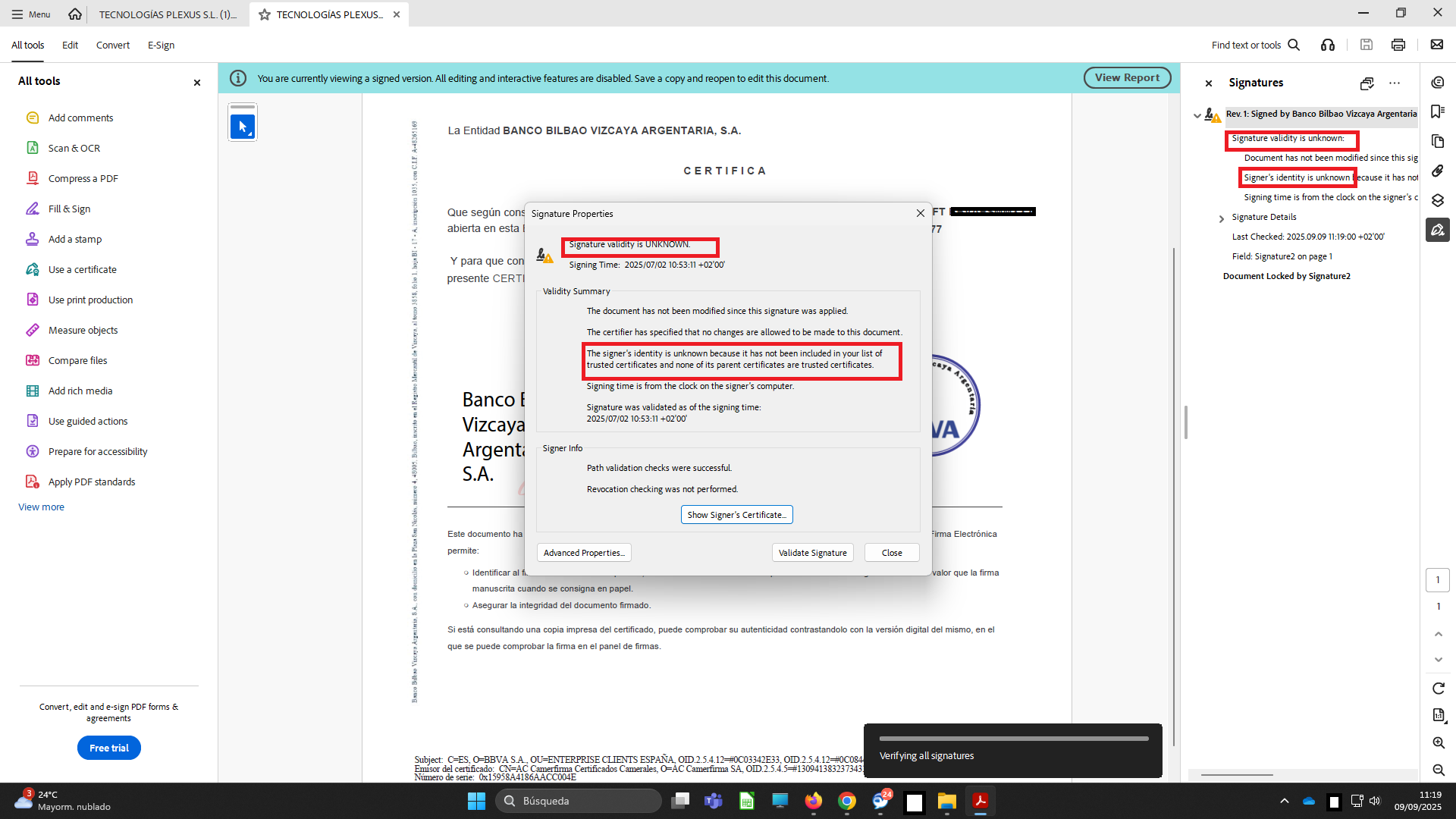Click the headphones Read Aloud icon
Screen dimensions: 1456x819
pos(1328,45)
